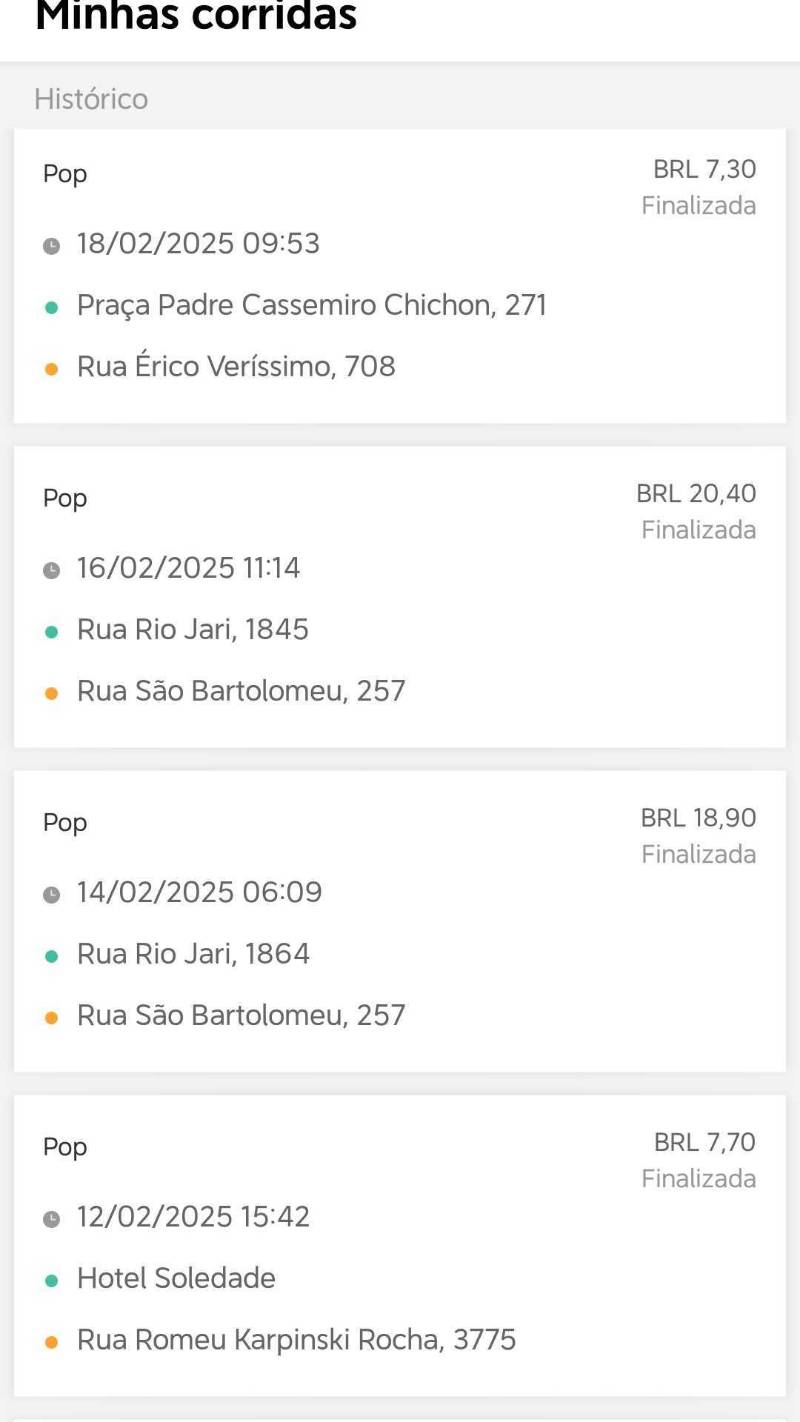Tap the Hotel Soledade pickup location
Viewport: 800px width, 1422px height.
(x=176, y=1278)
